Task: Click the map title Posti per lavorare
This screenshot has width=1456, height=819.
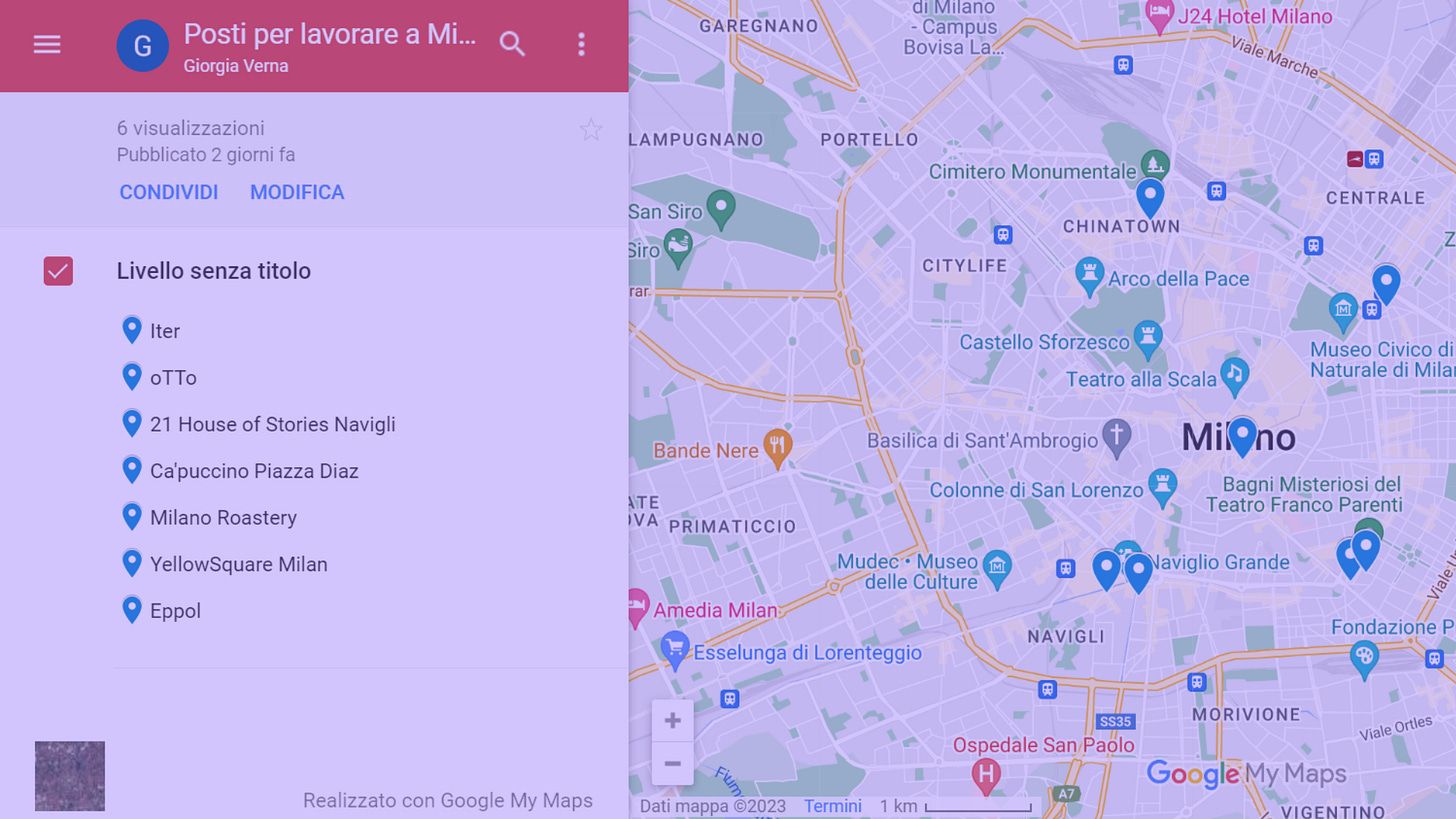Action: coord(331,35)
